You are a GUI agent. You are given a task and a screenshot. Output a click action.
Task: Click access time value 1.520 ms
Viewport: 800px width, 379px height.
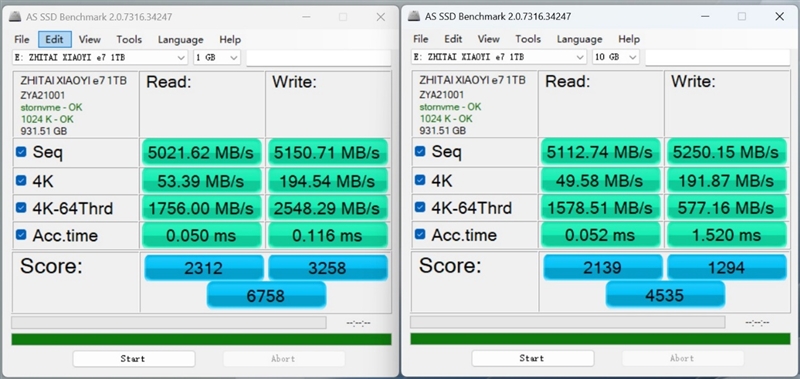tap(726, 235)
